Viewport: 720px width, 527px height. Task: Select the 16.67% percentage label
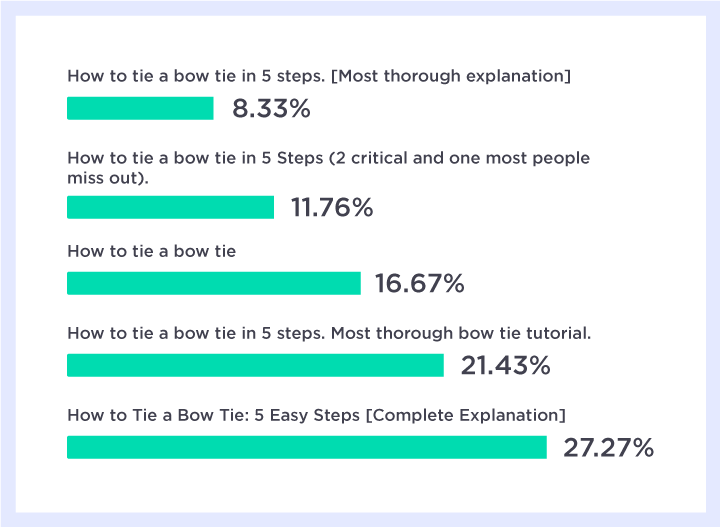click(x=420, y=283)
